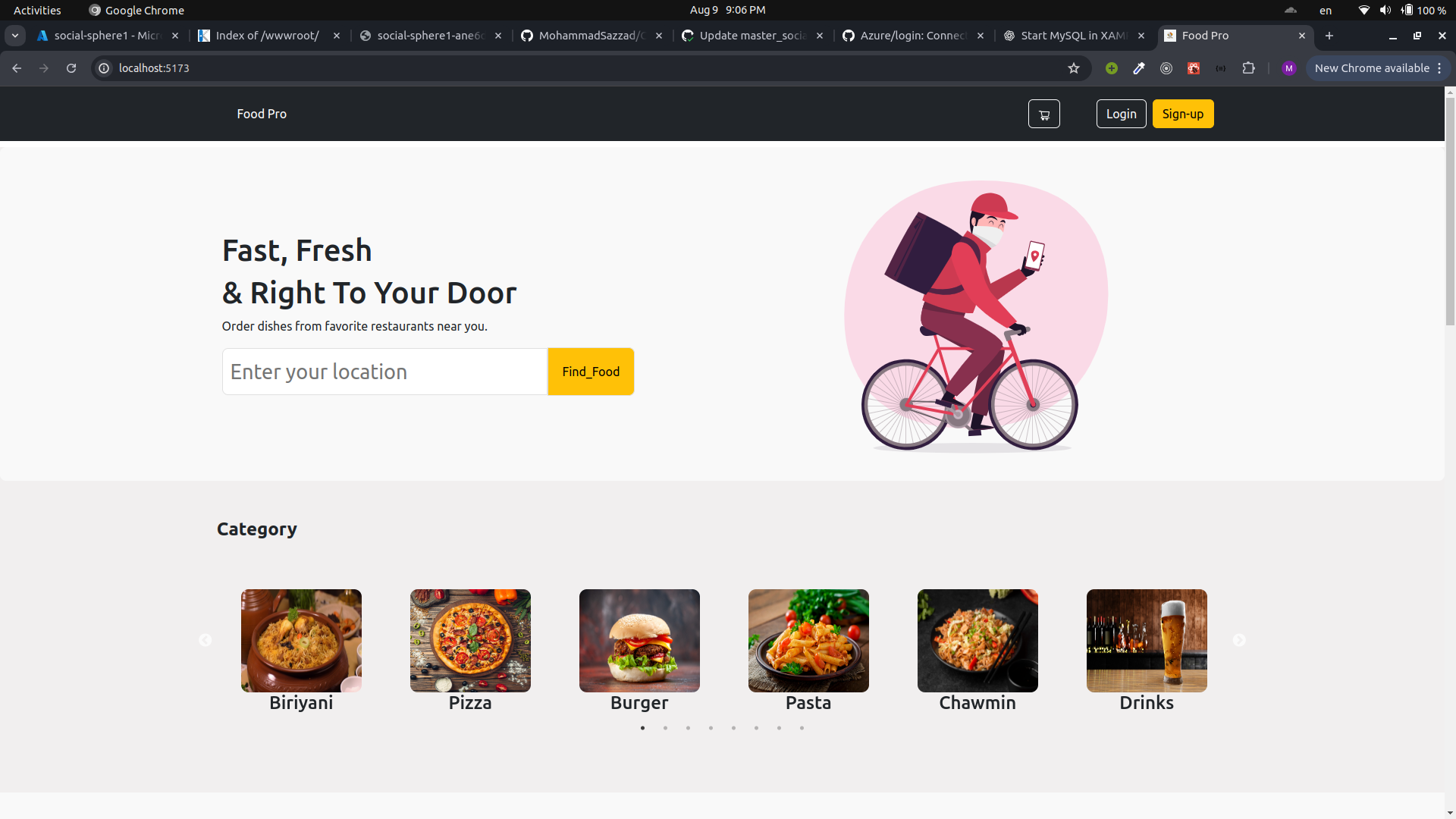1456x819 pixels.
Task: Open the eyedropper color picker extension
Action: (x=1139, y=68)
